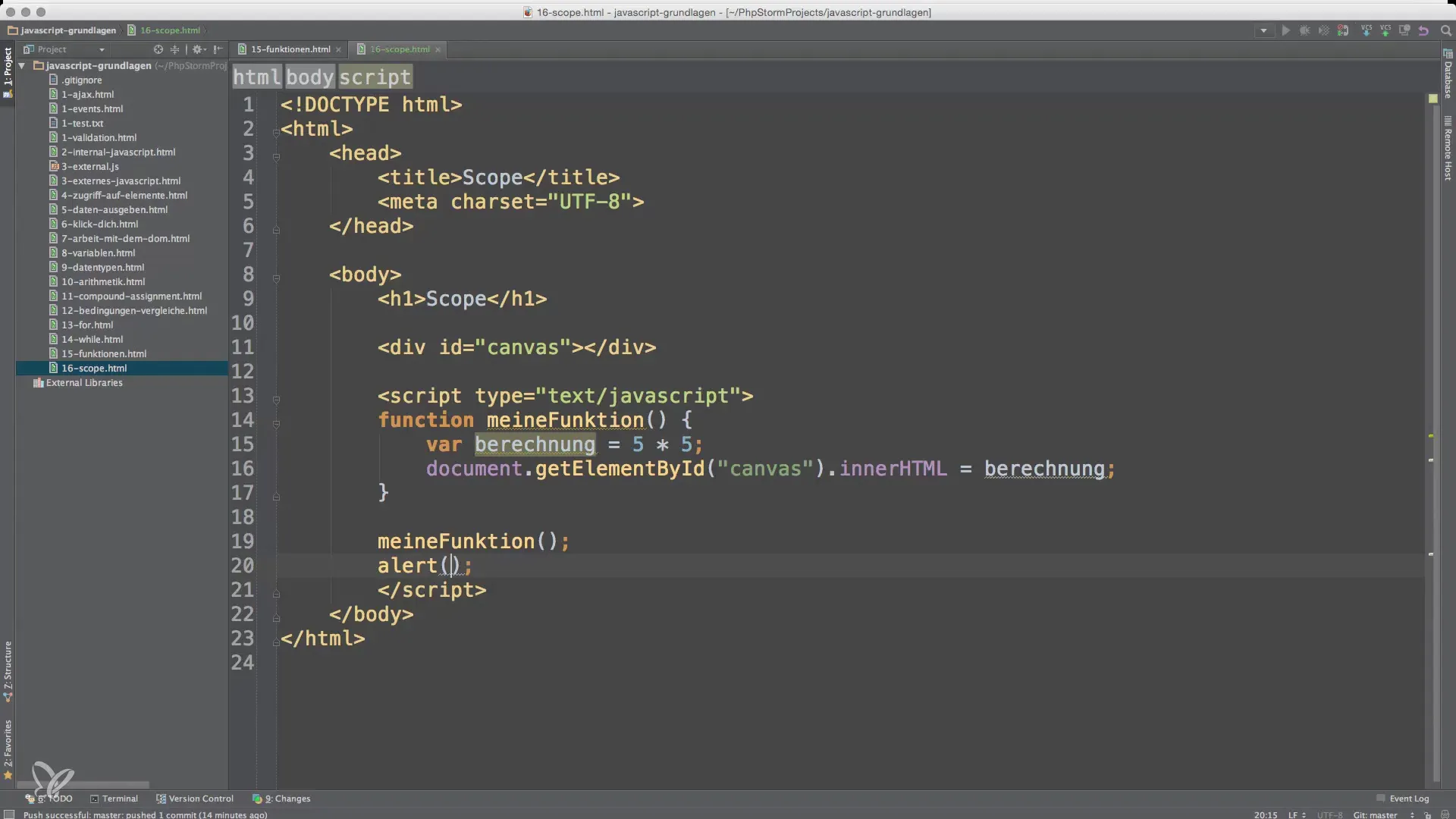Toggle tool window bars bottom-left icon

click(9, 814)
